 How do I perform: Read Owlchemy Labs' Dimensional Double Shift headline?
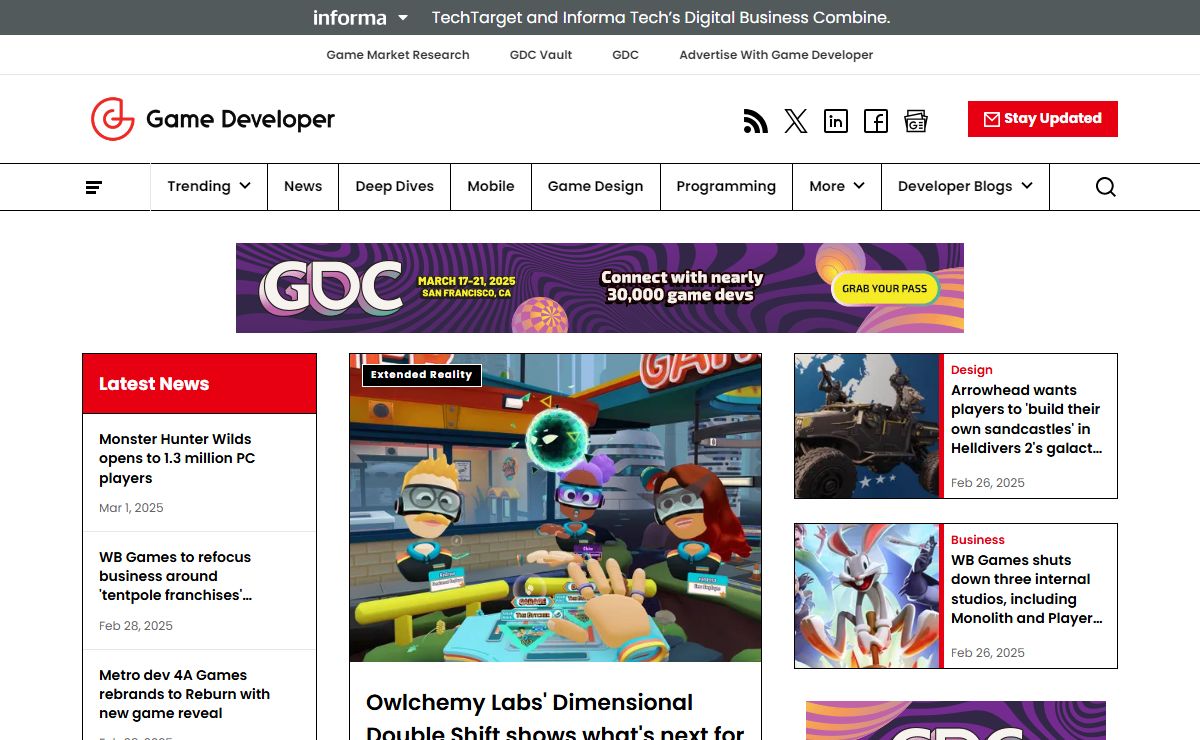pyautogui.click(x=555, y=717)
